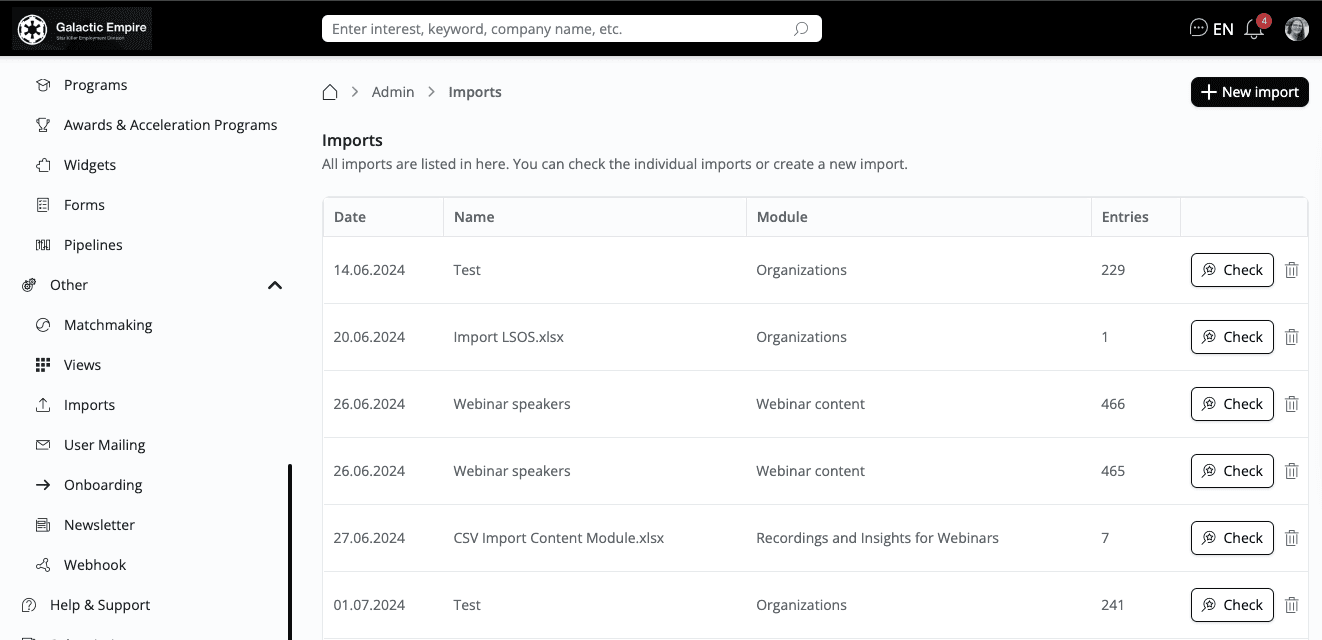
Task: Collapse the Other sidebar section
Action: click(275, 285)
